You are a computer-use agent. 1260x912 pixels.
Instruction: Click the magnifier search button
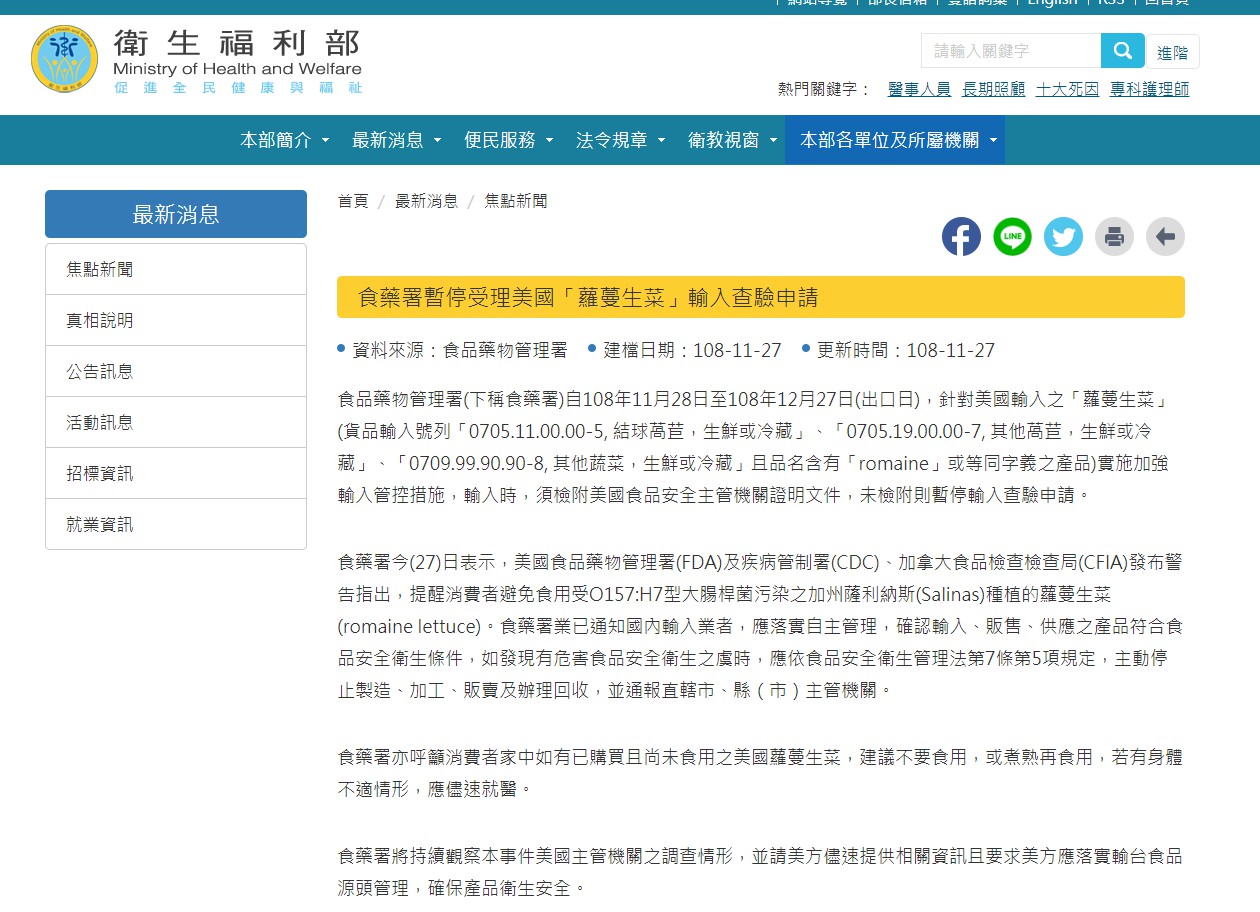(x=1123, y=51)
